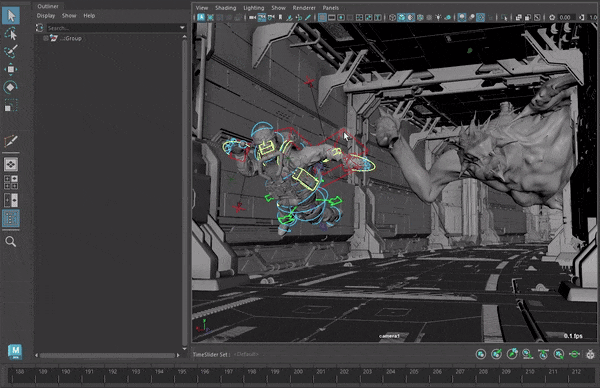Screen dimensions: 600x388
Task: Click the exposure icon in viewport toolbar
Action: pos(552,17)
